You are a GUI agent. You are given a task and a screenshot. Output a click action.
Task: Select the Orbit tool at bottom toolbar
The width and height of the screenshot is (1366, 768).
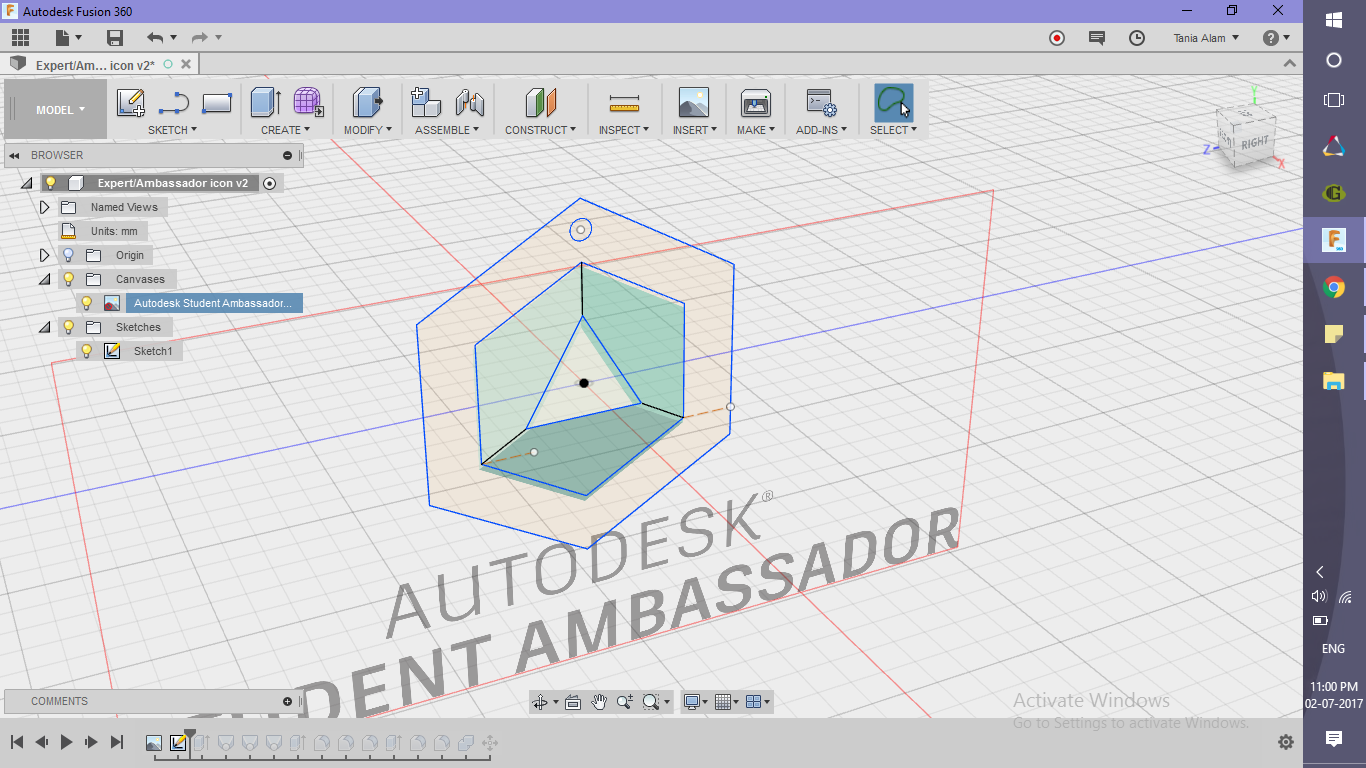(x=540, y=701)
